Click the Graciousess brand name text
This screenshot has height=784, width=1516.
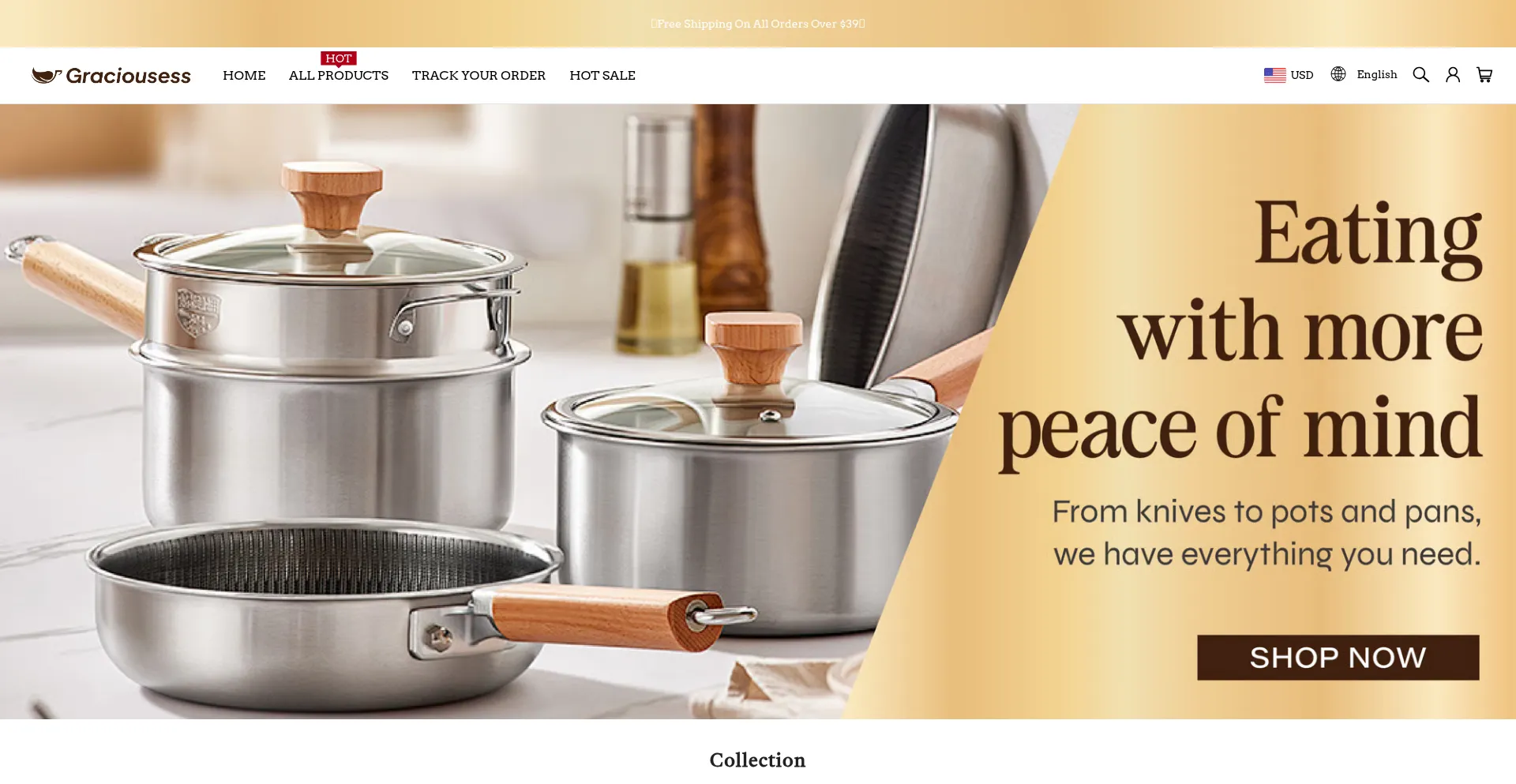click(x=129, y=76)
